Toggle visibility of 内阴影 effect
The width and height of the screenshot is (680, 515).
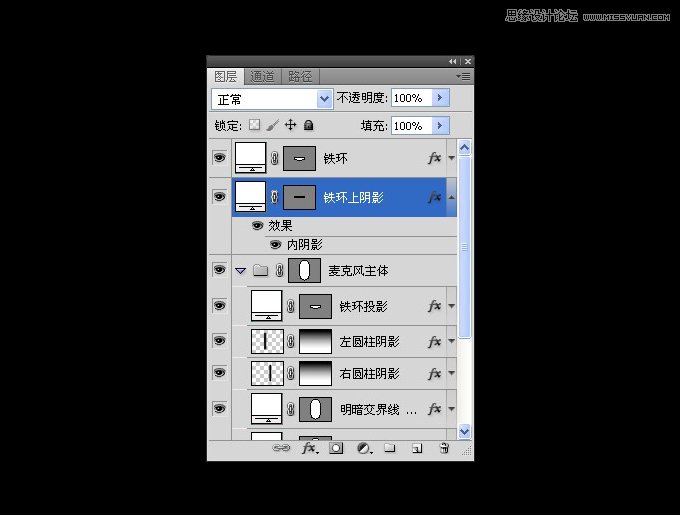pos(275,244)
